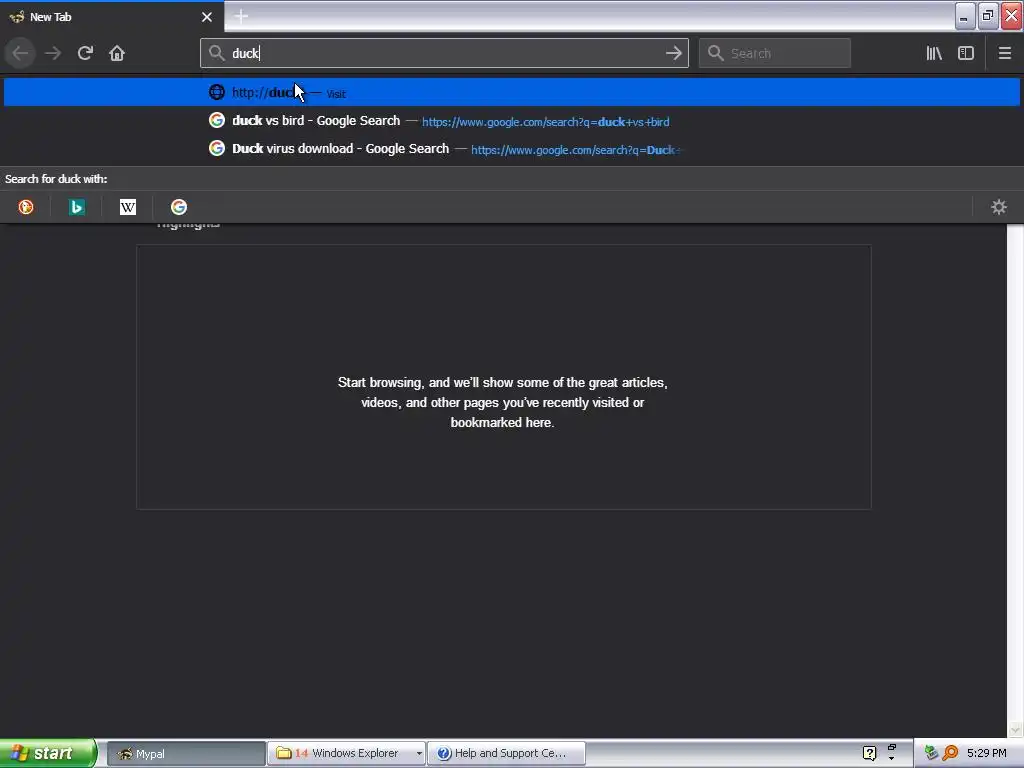1024x768 pixels.
Task: Select 'duck vs bird - Google Search' suggestion
Action: pos(512,120)
